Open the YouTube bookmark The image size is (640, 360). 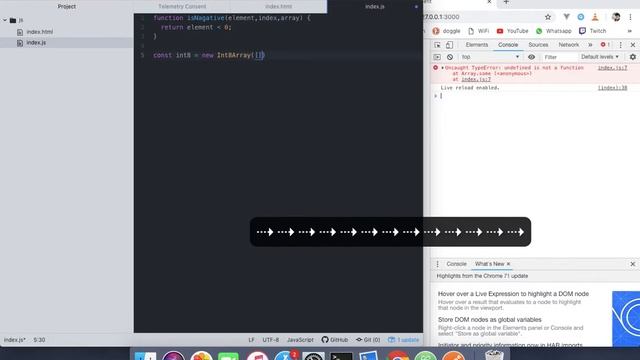(x=512, y=31)
